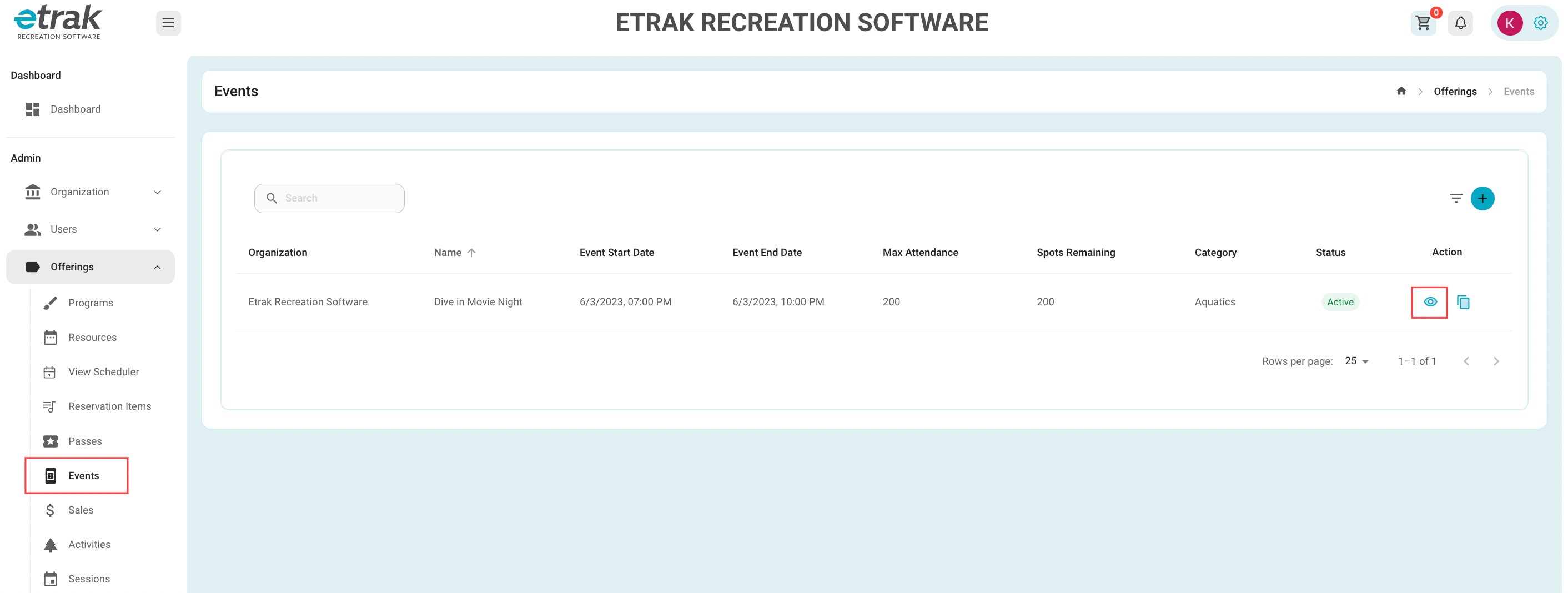Screen dimensions: 1568x593
Task: Open Dashboard in the sidebar
Action: coord(91,109)
